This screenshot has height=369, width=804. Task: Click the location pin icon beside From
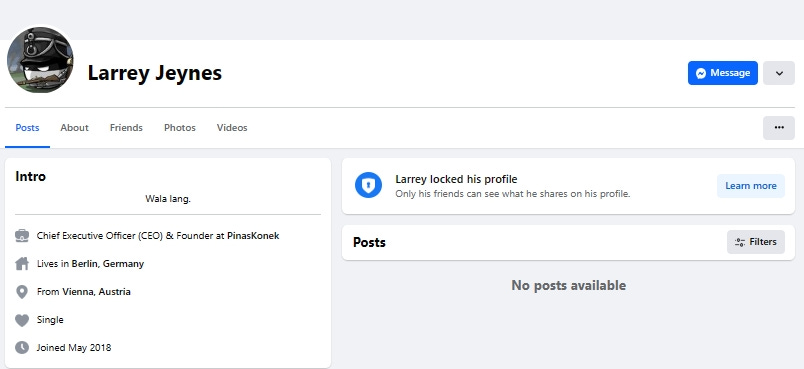(22, 292)
